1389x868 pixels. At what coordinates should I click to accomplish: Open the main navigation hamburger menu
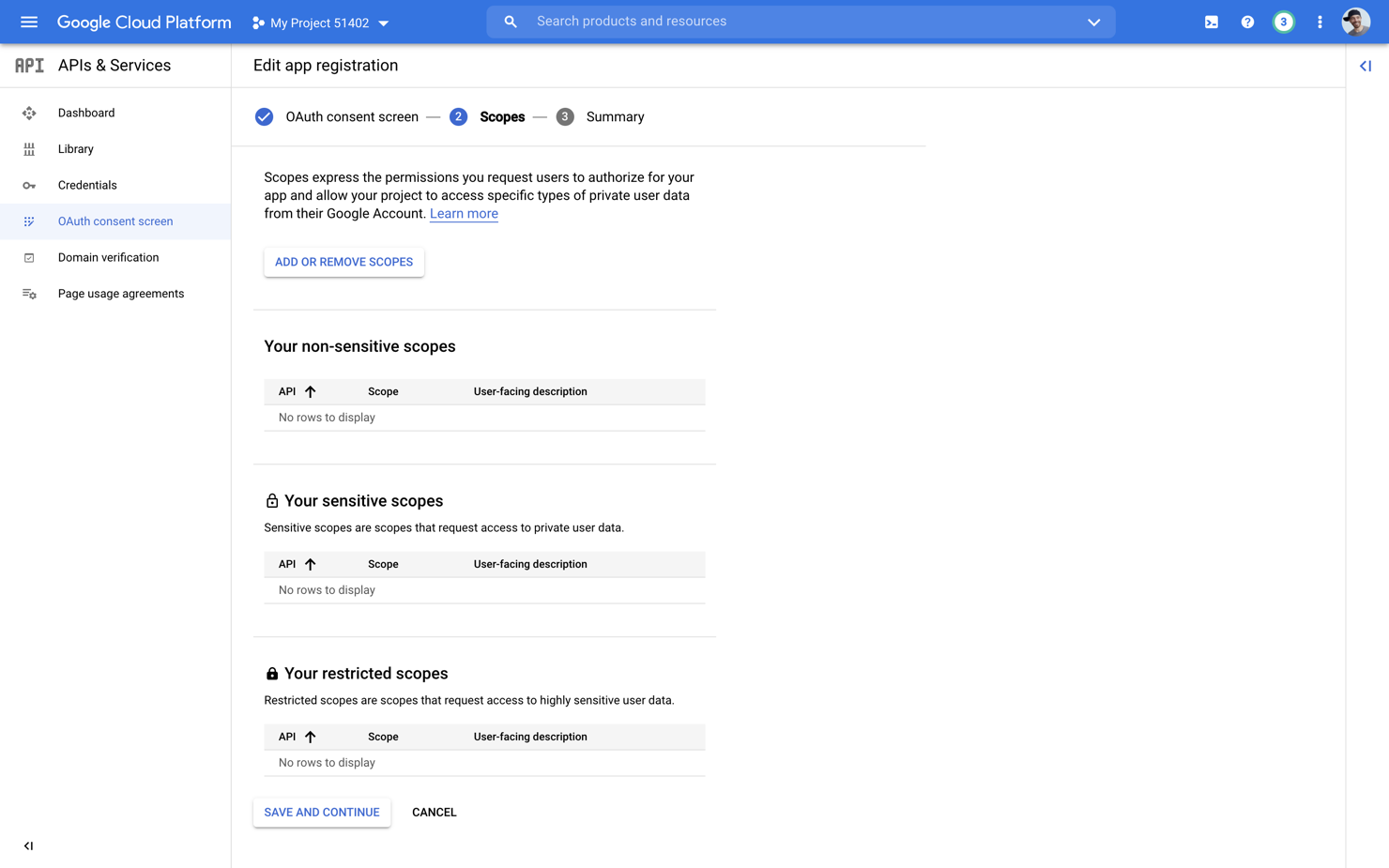(28, 22)
